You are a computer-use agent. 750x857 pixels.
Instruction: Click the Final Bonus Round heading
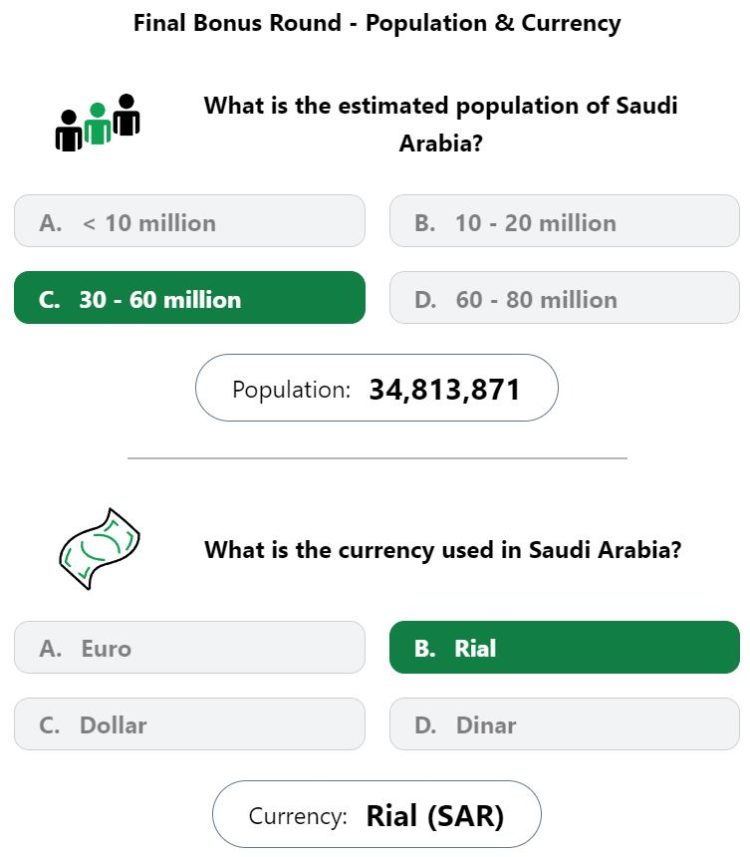pyautogui.click(x=377, y=24)
